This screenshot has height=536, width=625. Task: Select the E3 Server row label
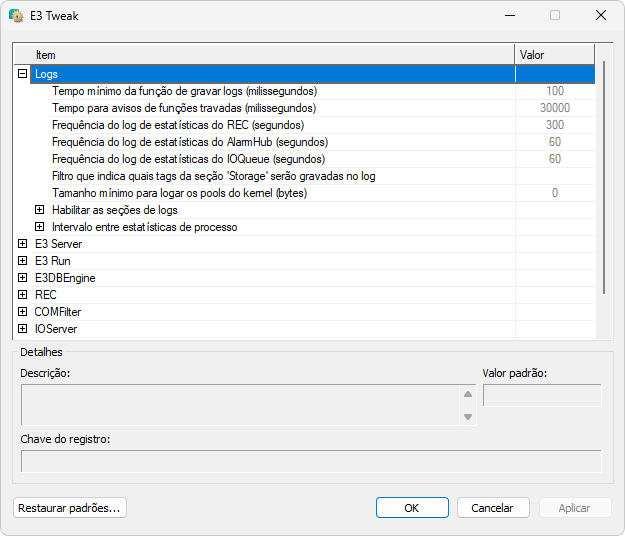(59, 244)
